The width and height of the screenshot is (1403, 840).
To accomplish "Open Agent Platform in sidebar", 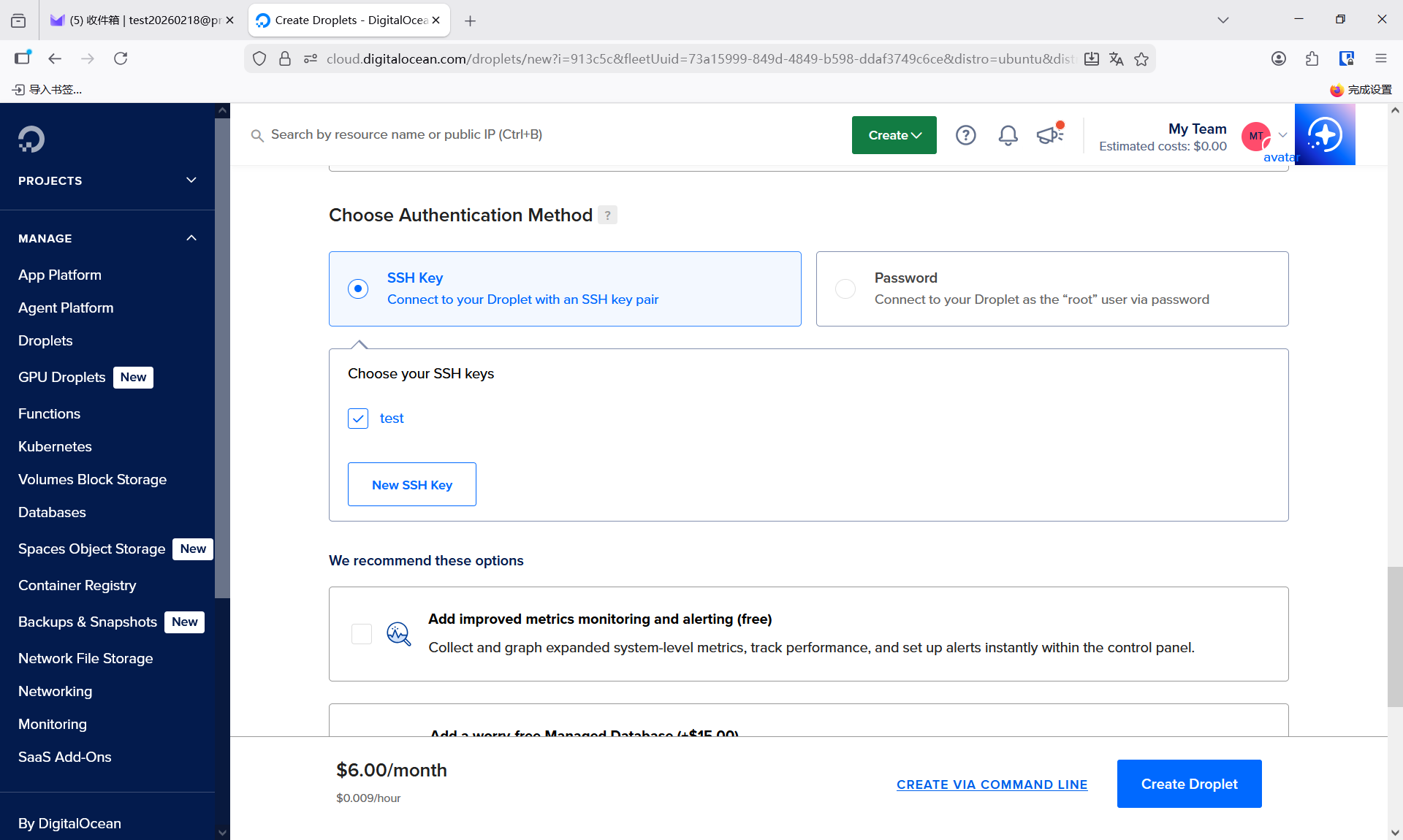I will 66,308.
